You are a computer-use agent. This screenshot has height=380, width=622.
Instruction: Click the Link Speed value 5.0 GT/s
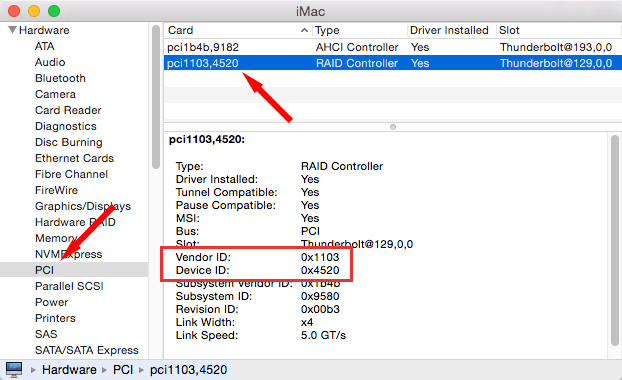tap(323, 335)
